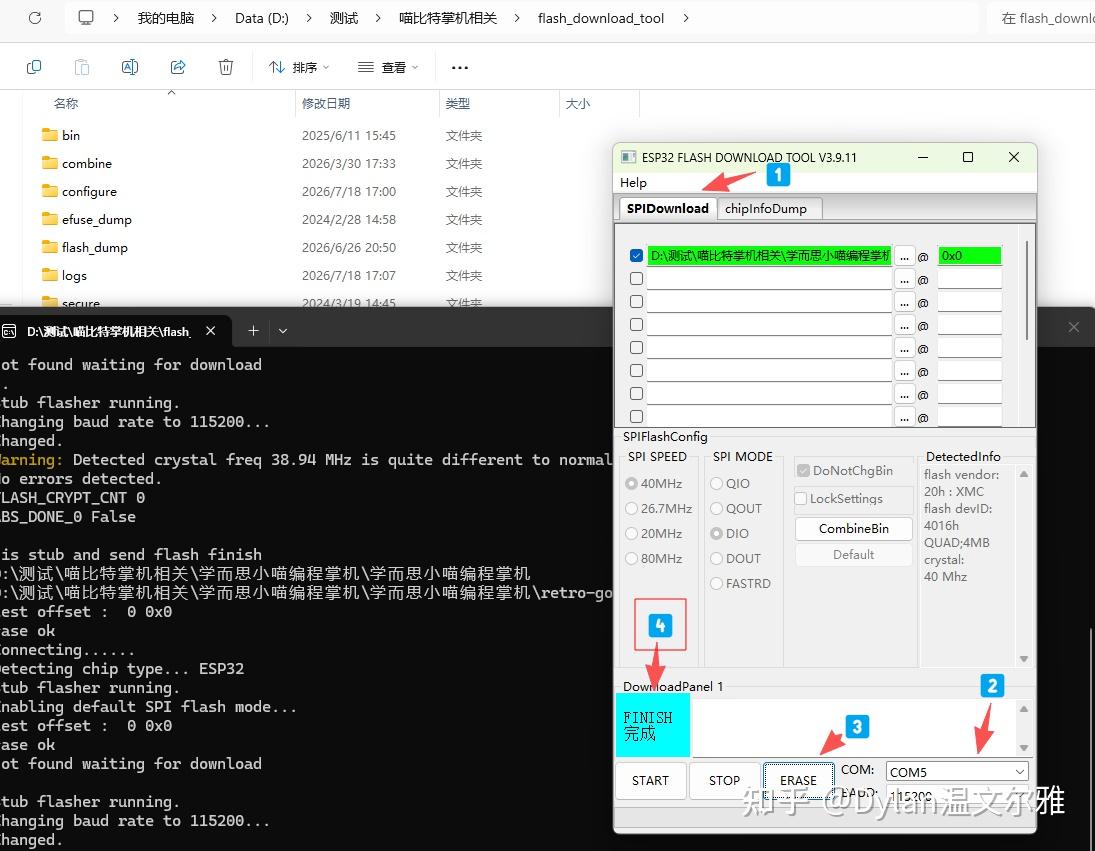Click the delete trash icon in Explorer
Image resolution: width=1095 pixels, height=851 pixels.
(x=226, y=67)
